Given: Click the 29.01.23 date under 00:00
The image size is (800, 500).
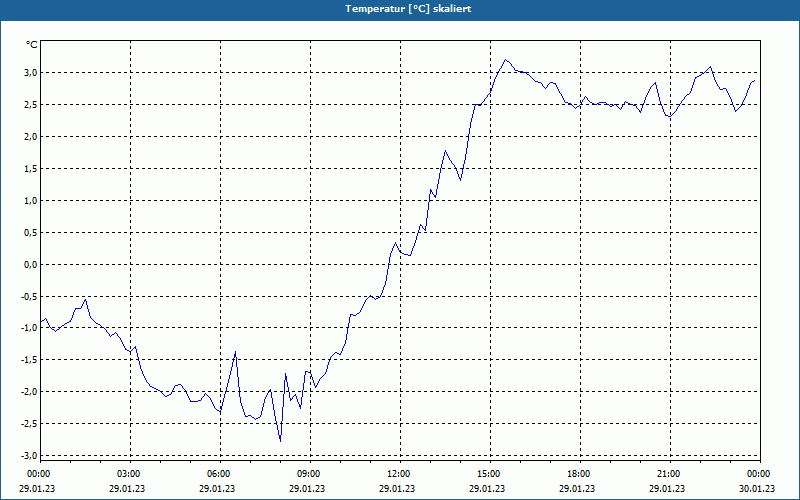Looking at the screenshot, I should pos(37,488).
